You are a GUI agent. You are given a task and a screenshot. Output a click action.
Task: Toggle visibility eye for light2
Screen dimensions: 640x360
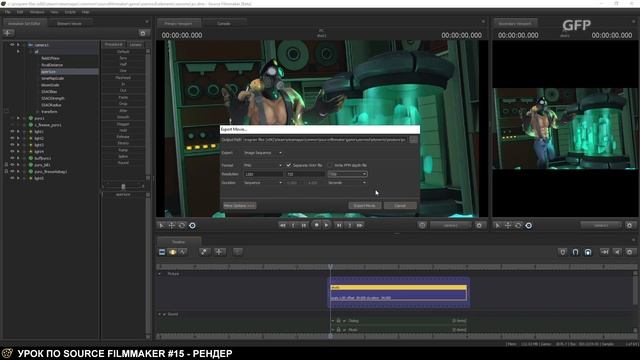12,138
